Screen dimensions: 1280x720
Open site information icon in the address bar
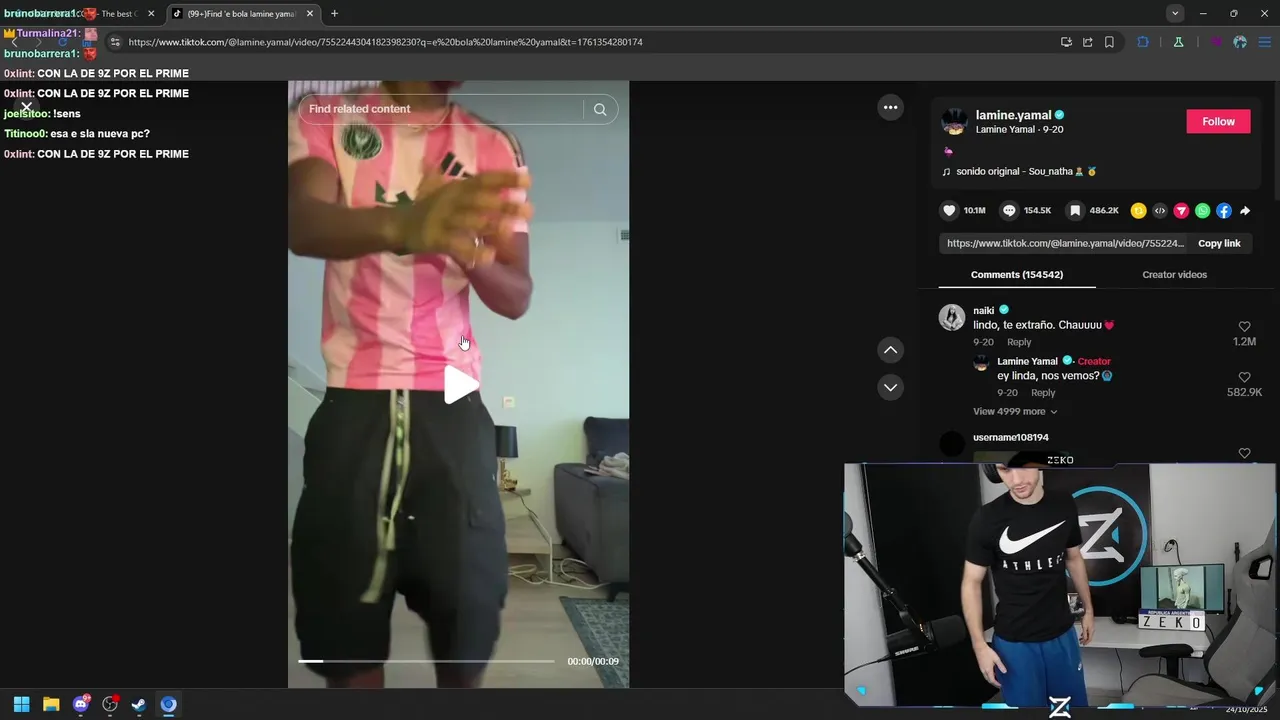click(115, 42)
